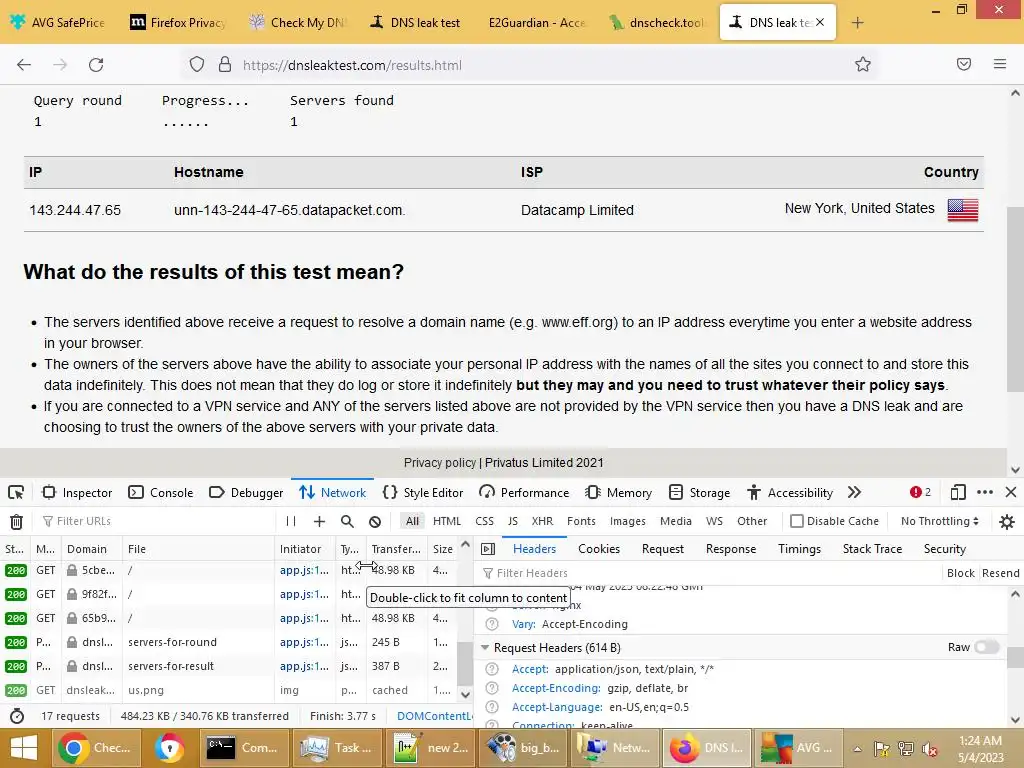Go back to the previous page
This screenshot has height=768, width=1024.
point(24,65)
